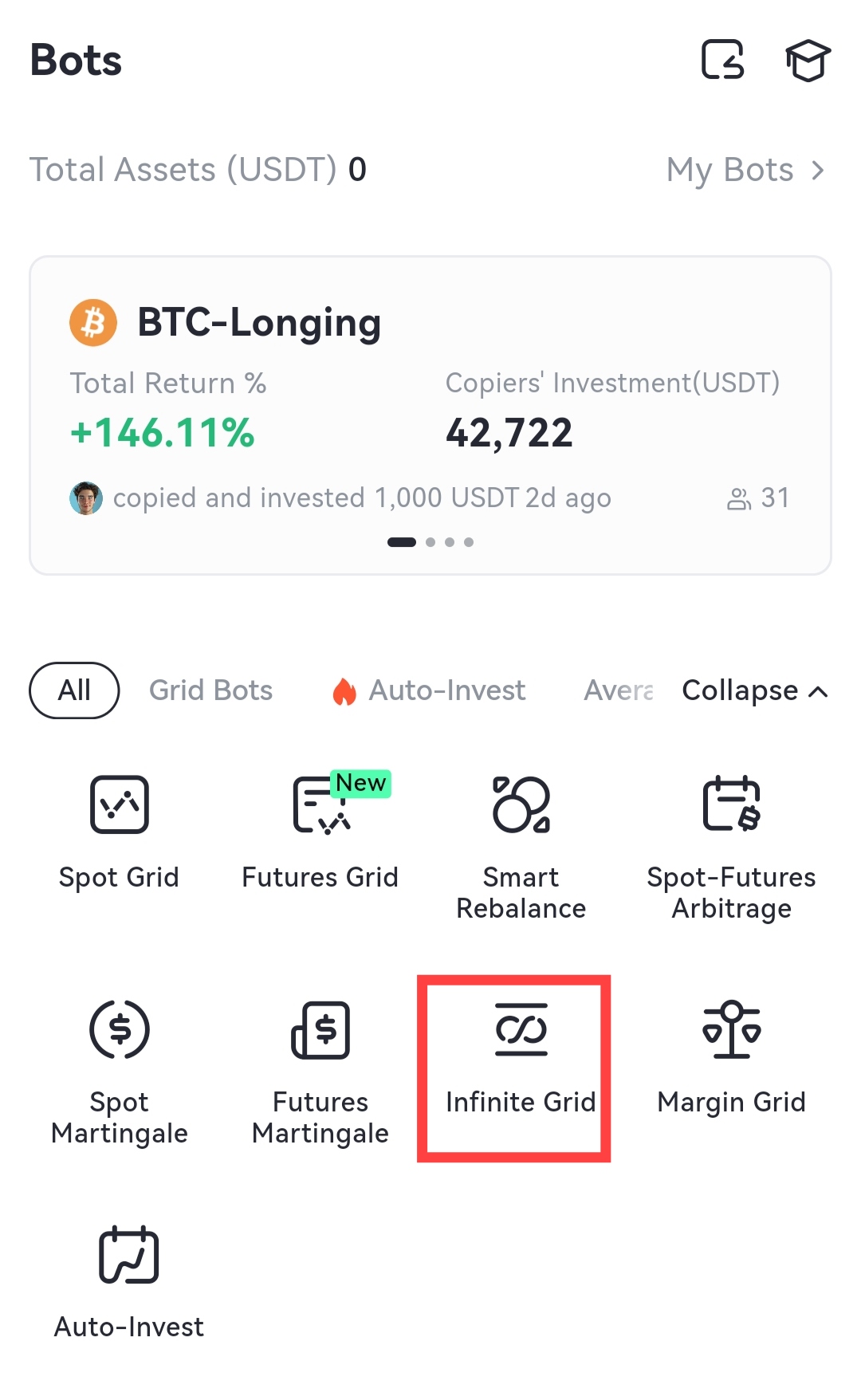Tap the Infinite Grid bot icon

tap(521, 1030)
